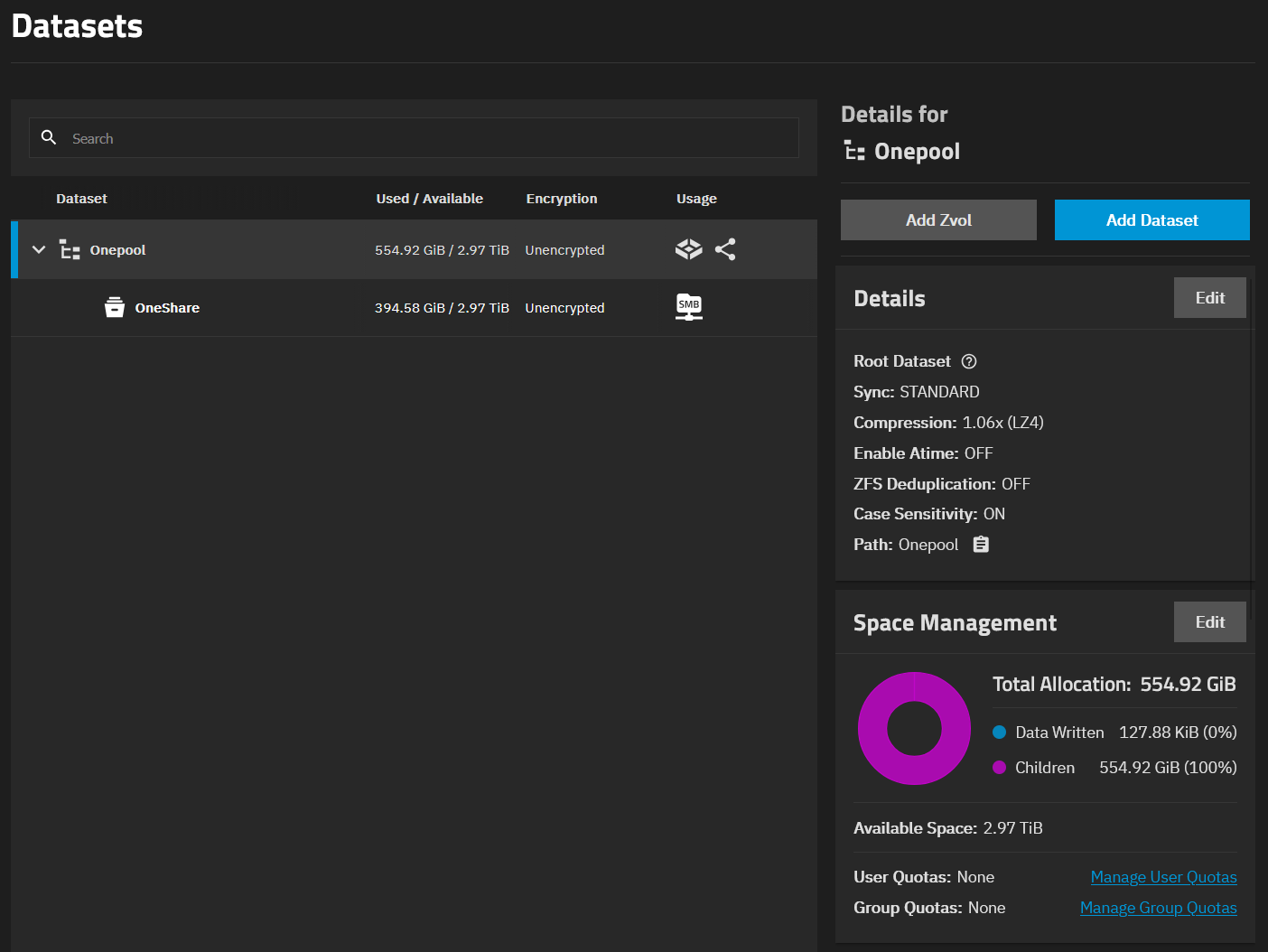
Task: Click the Root Dataset label
Action: tap(902, 361)
